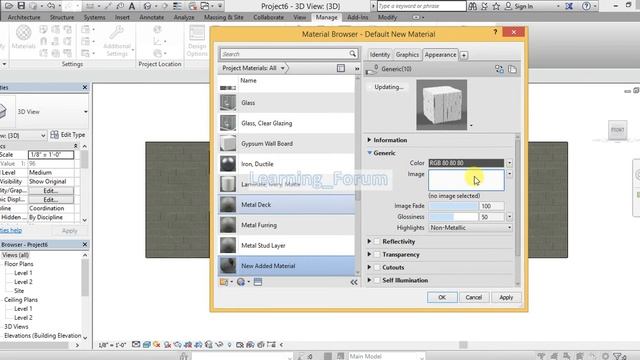
Task: Open the Architecture ribbon tab
Action: point(24,18)
